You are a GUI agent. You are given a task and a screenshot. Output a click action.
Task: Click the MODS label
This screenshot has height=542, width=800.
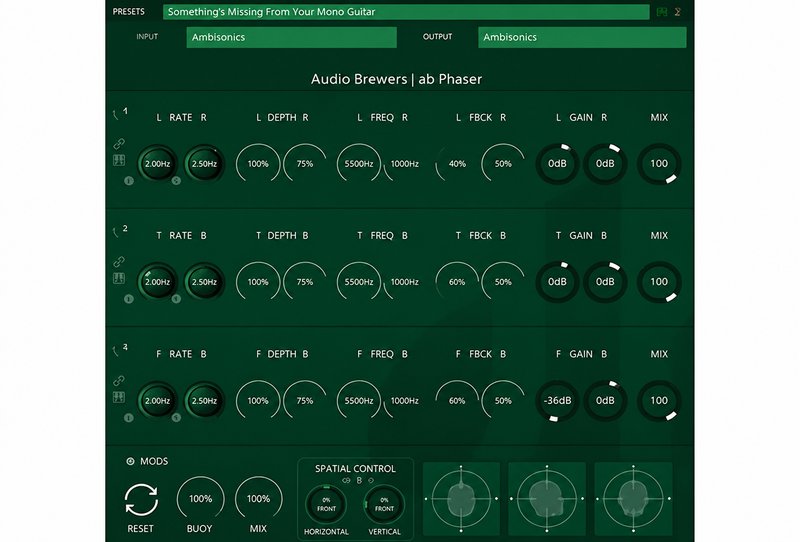[154, 461]
